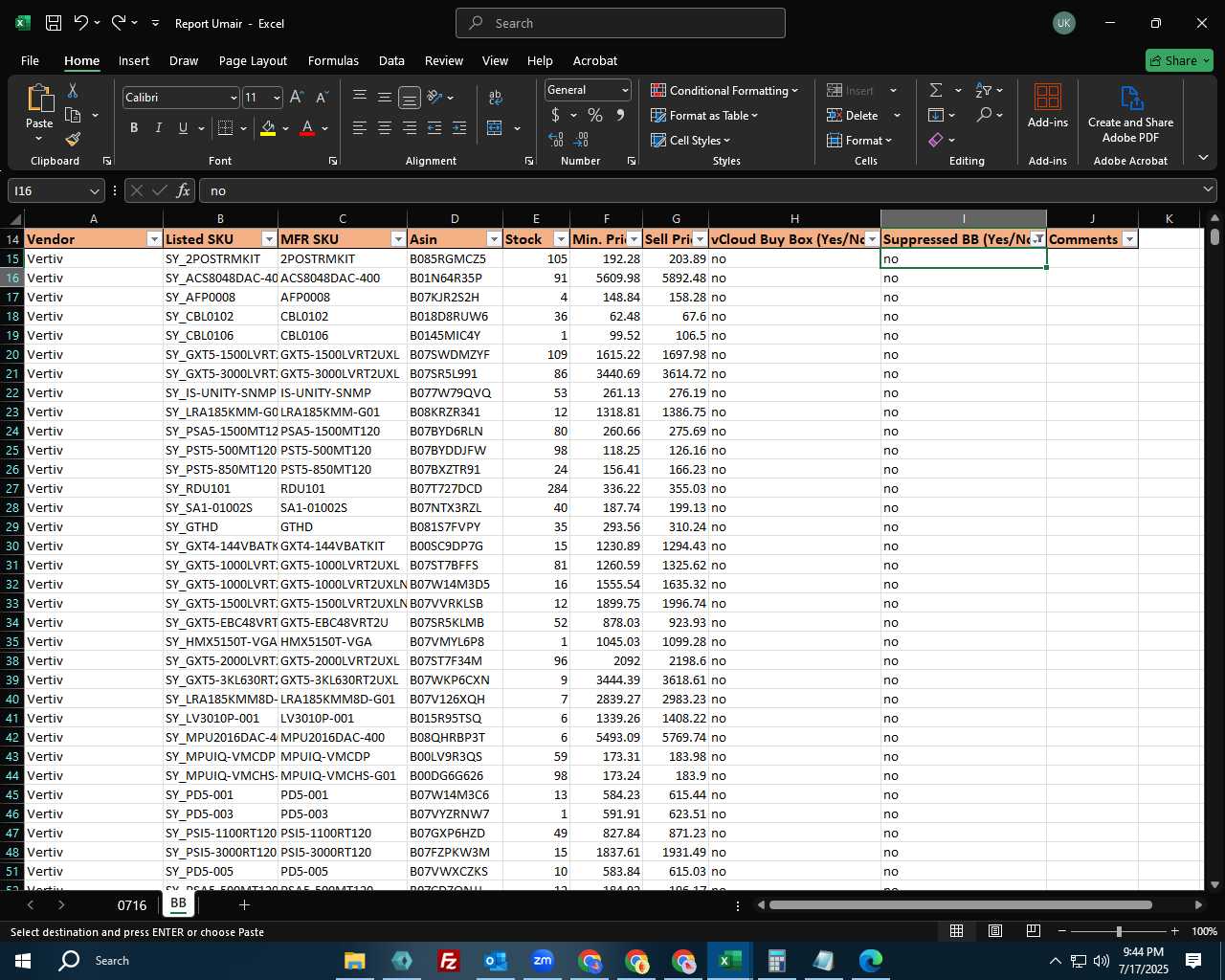The image size is (1225, 980).
Task: Open the File menu
Action: tap(30, 60)
